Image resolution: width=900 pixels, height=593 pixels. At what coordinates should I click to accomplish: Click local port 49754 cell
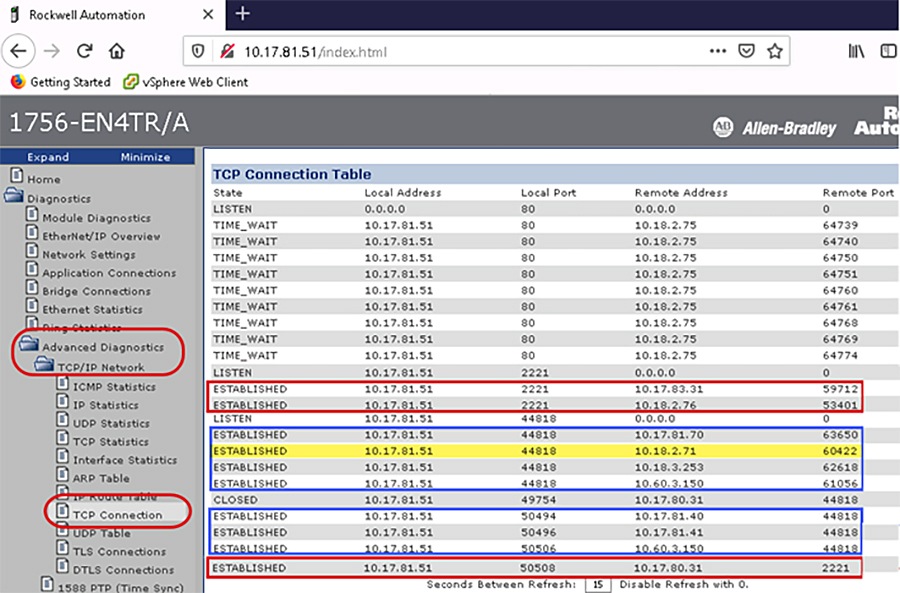click(x=538, y=500)
